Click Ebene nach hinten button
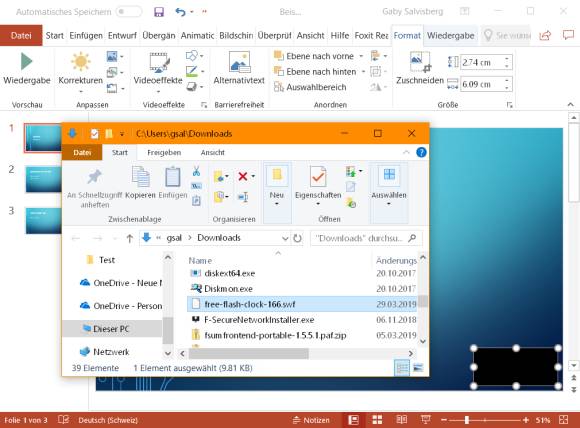The height and width of the screenshot is (428, 580). (316, 72)
